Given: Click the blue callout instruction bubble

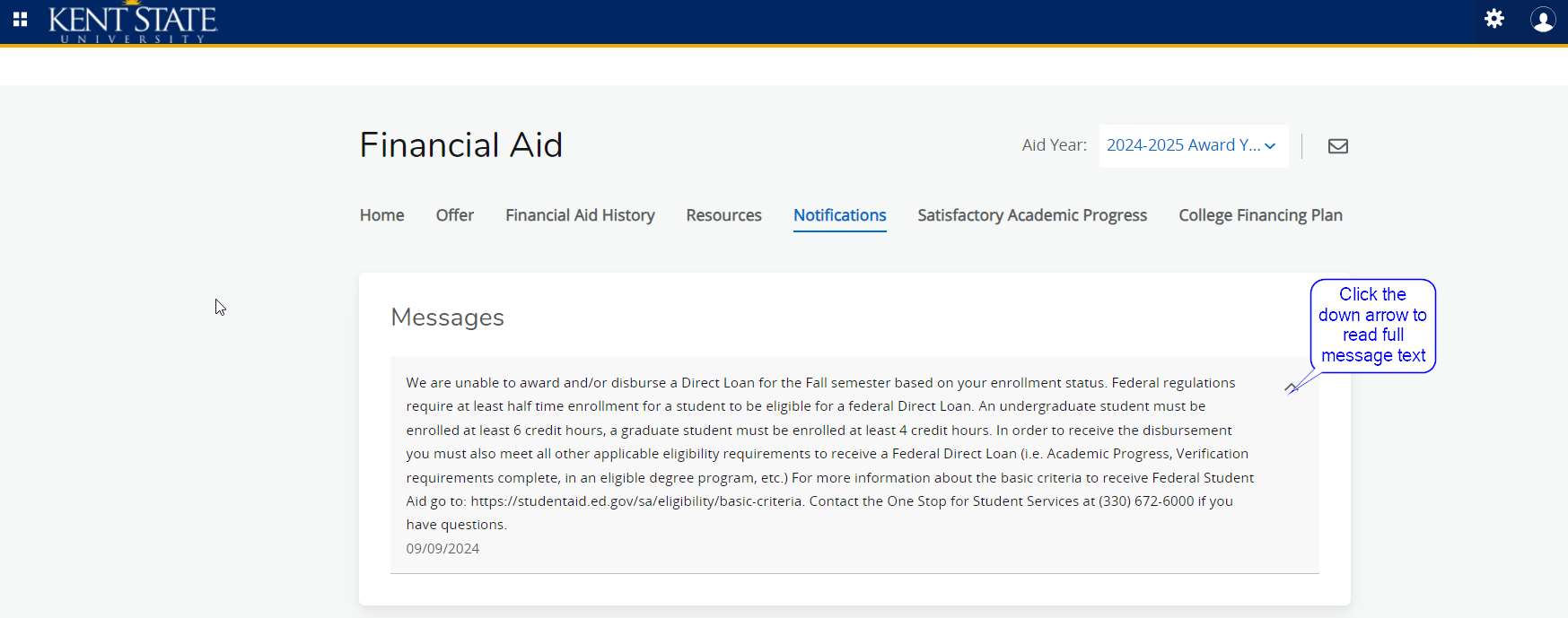Looking at the screenshot, I should 1373,325.
